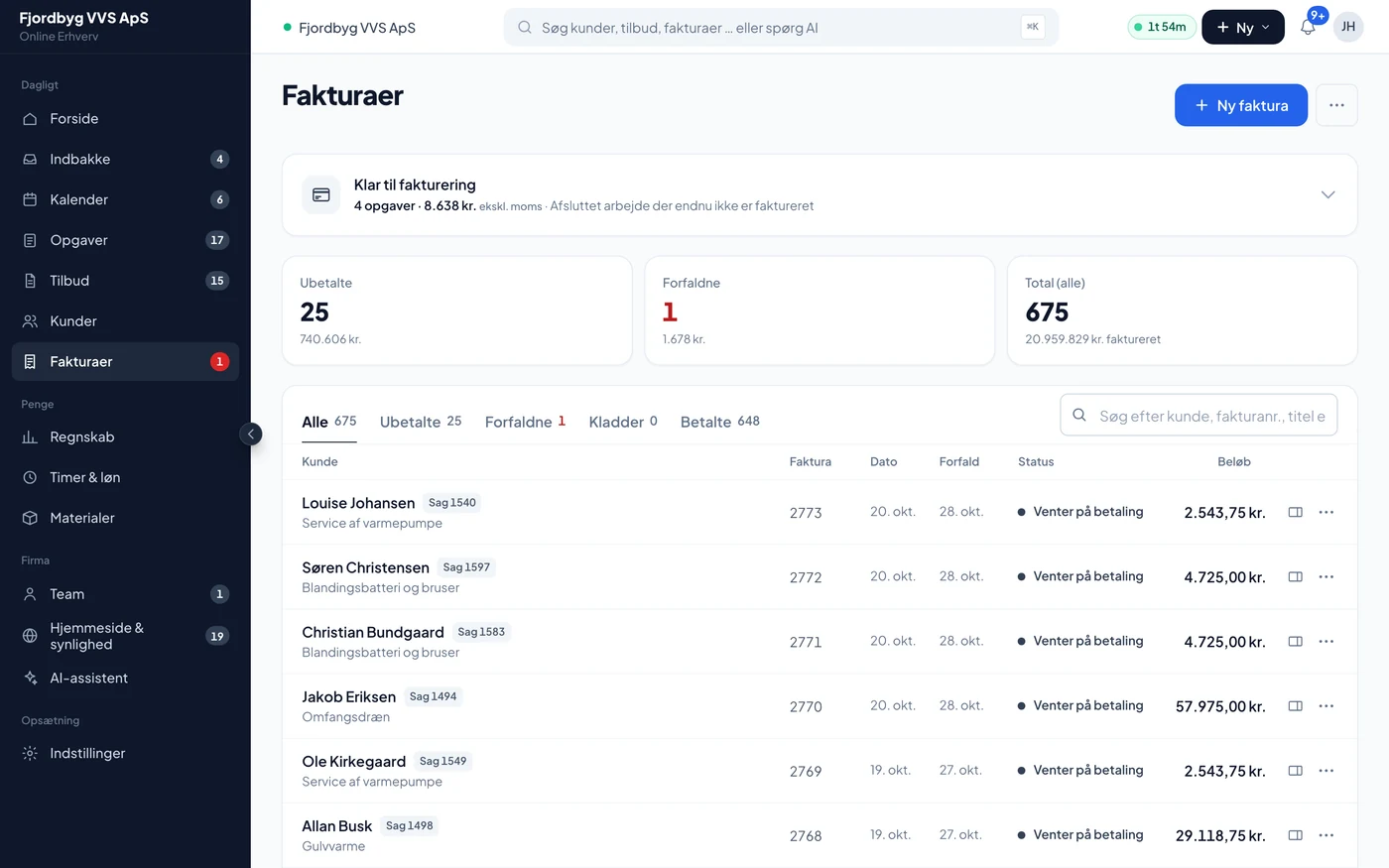Open page options next to Ny faktura
Viewport: 1389px width, 868px height.
(1336, 105)
